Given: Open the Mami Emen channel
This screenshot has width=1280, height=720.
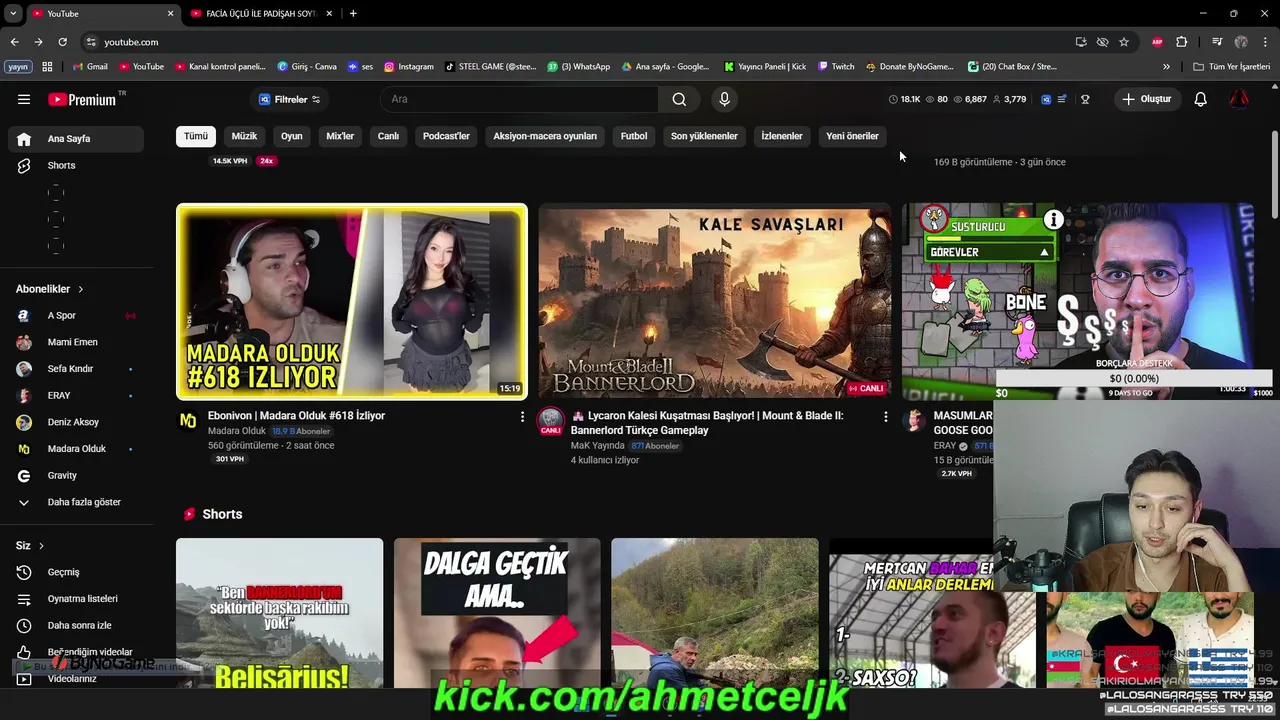Looking at the screenshot, I should tap(75, 342).
